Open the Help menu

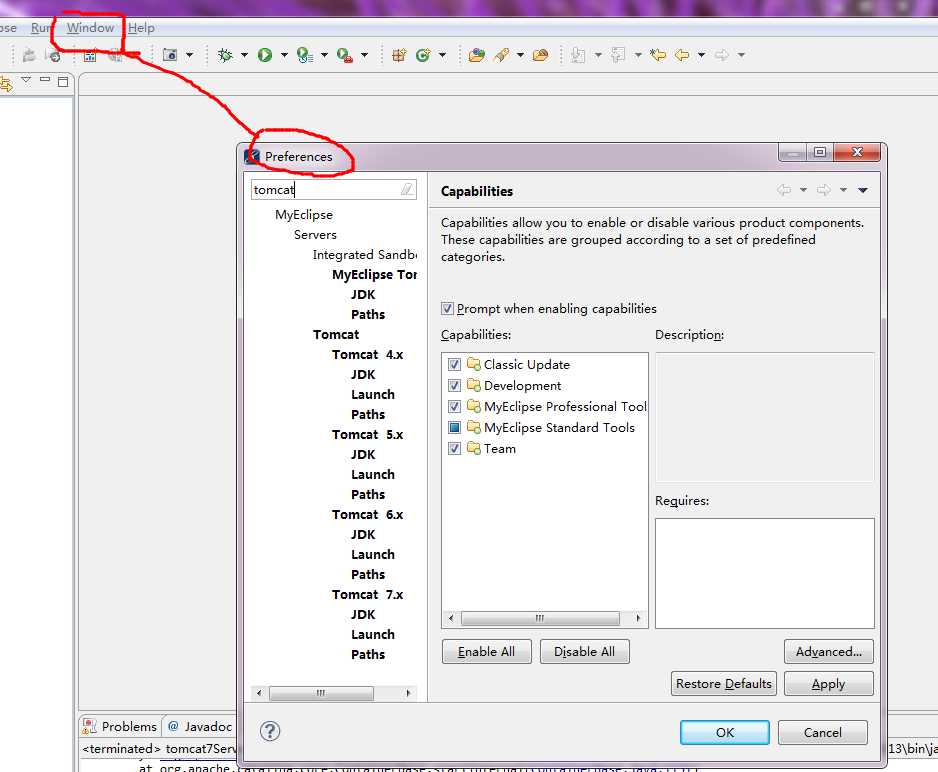141,28
